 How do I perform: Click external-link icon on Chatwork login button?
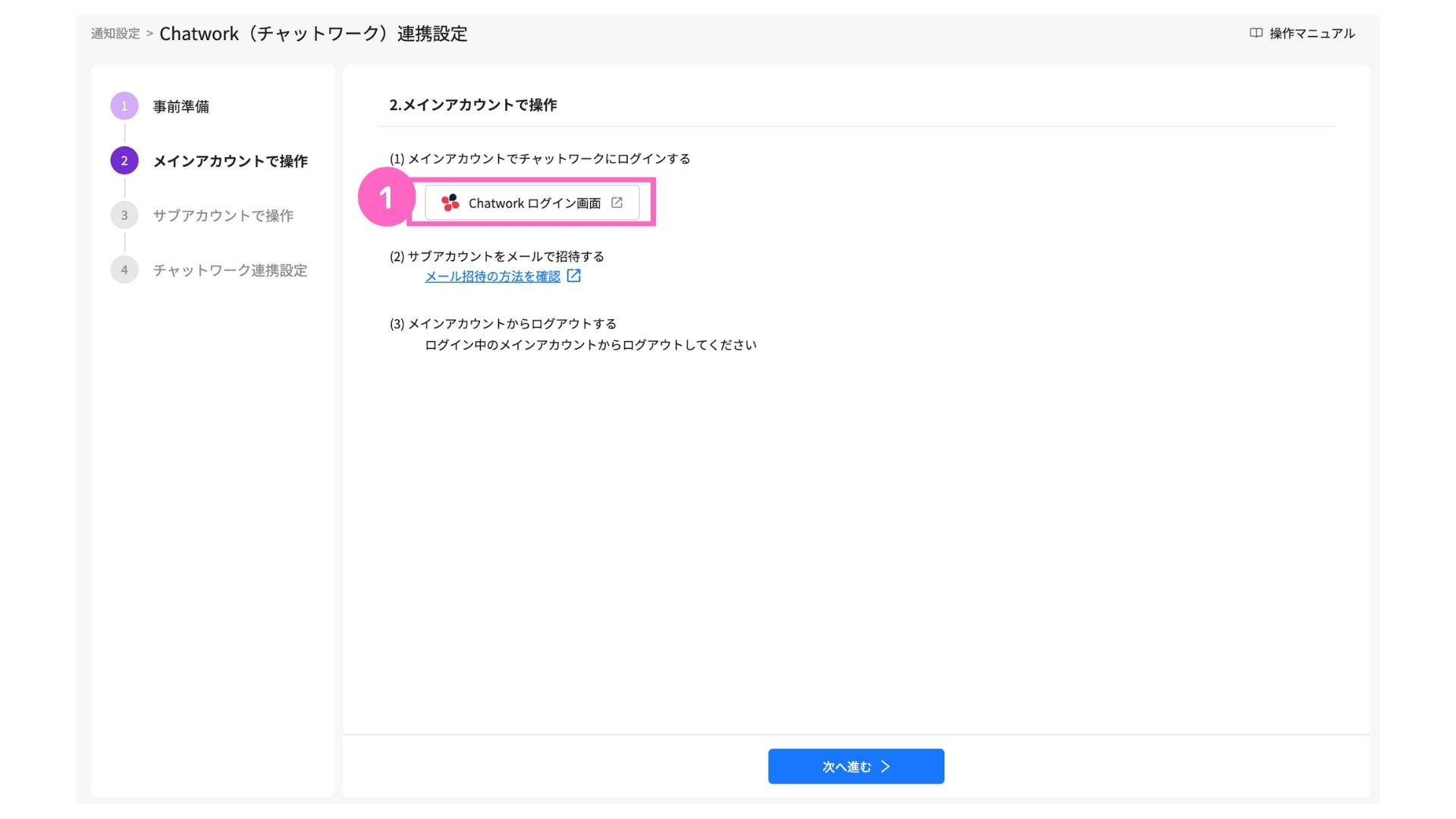click(x=617, y=202)
